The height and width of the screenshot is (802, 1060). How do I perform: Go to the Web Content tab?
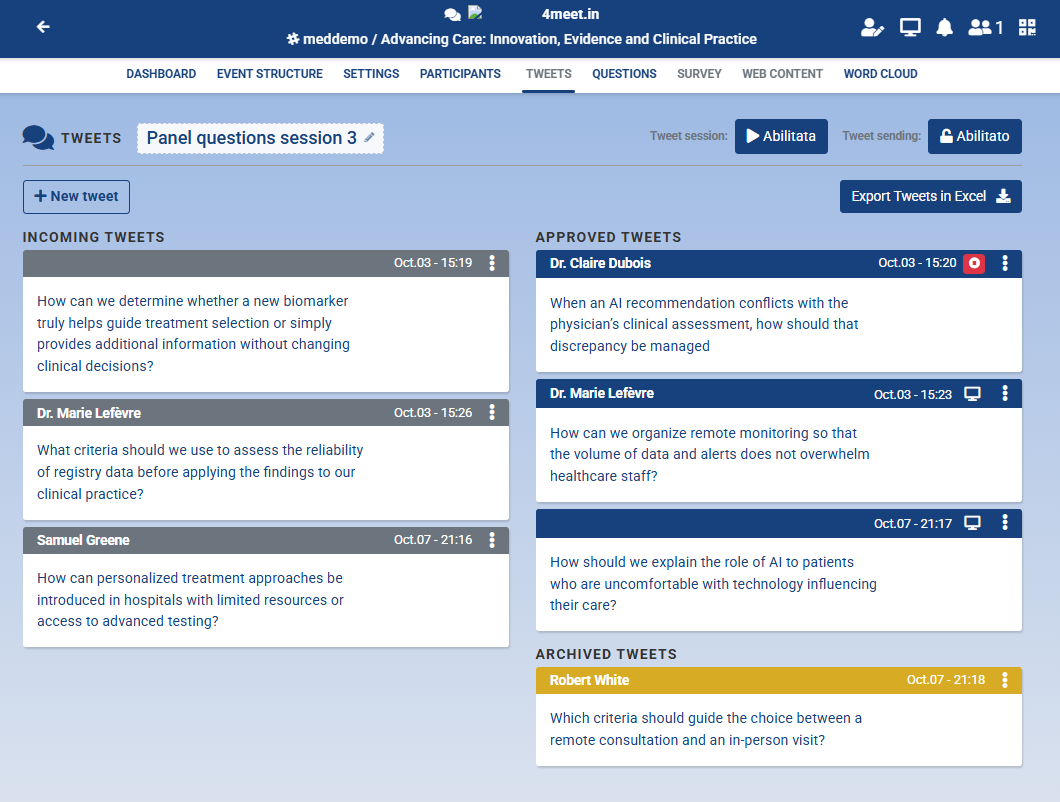[782, 74]
